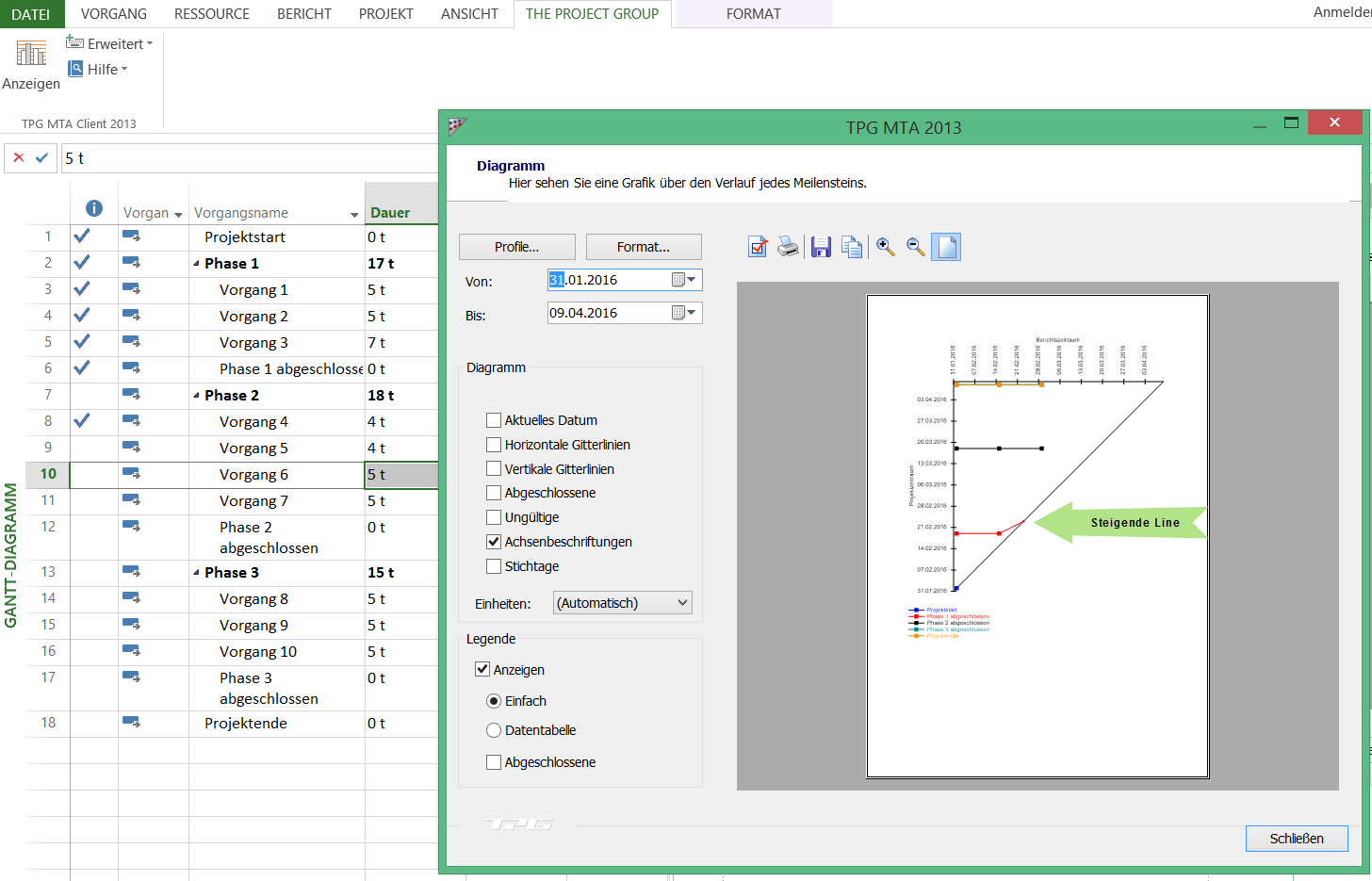Toggle Horizontale Gitterlinien checkbox
This screenshot has height=881, width=1372.
[494, 445]
